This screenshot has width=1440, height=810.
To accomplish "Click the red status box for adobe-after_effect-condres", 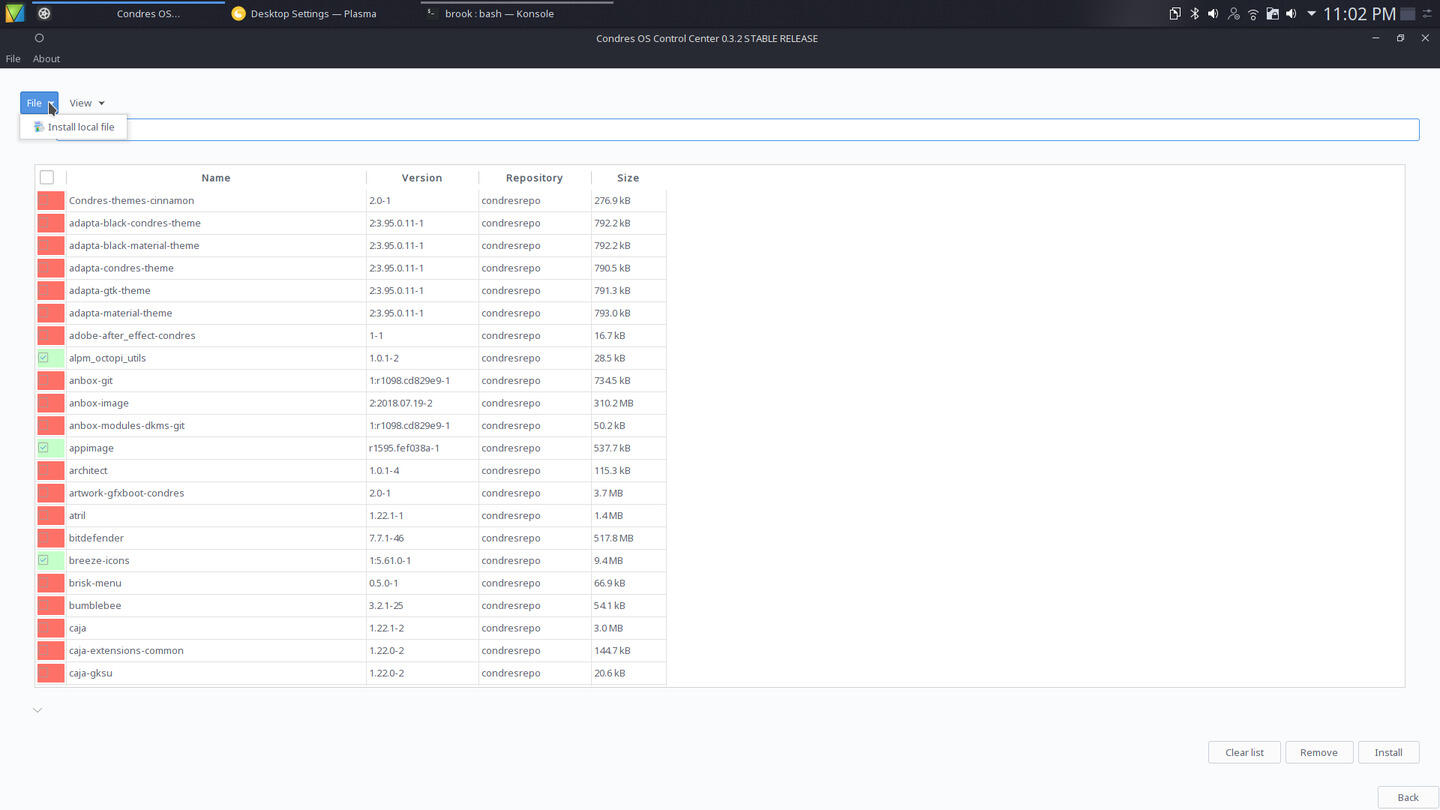I will click(x=51, y=335).
